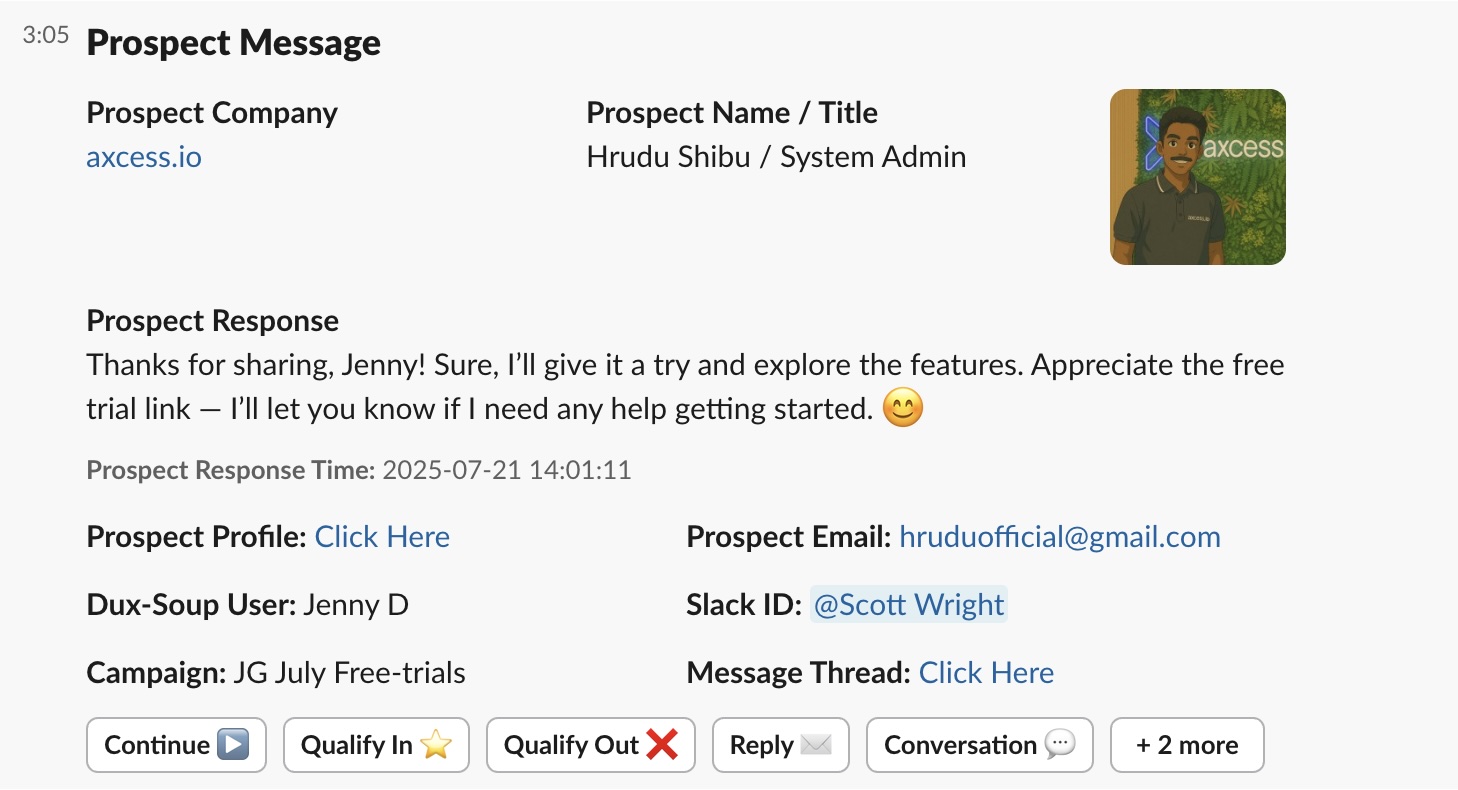Click the gold star icon on Qualify In

coord(436,745)
